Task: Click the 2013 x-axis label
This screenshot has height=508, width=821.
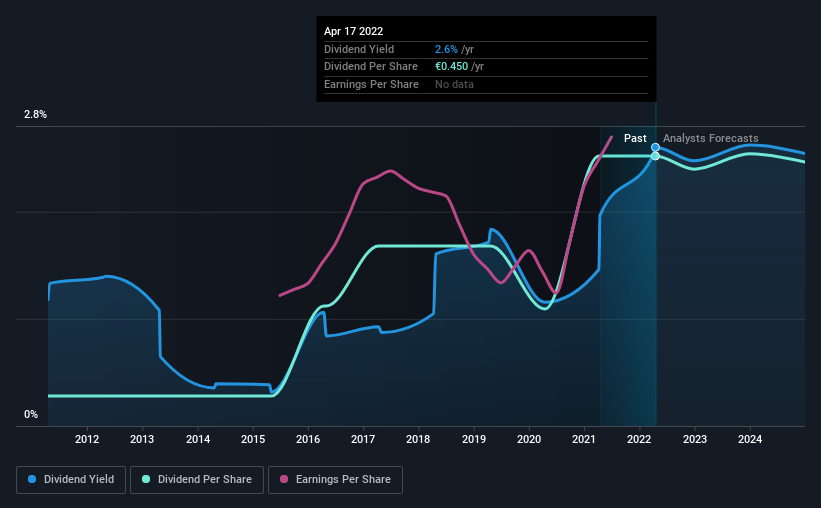Action: click(x=142, y=439)
